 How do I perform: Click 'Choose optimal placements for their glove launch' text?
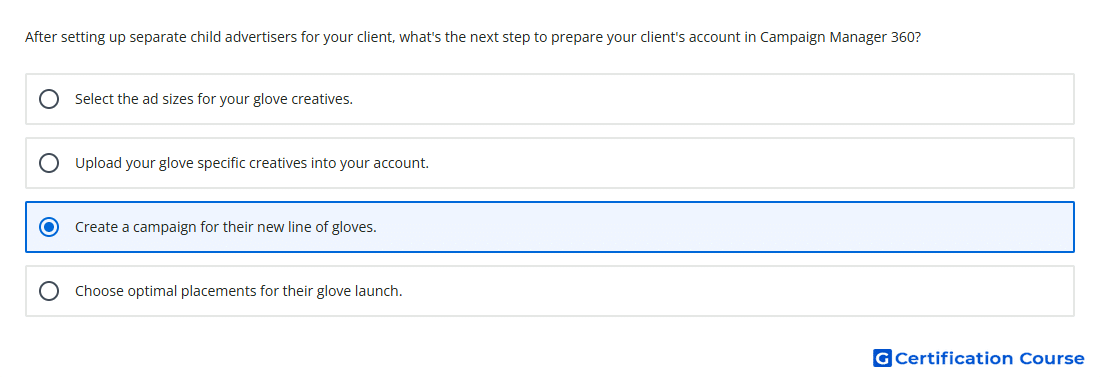tap(239, 291)
